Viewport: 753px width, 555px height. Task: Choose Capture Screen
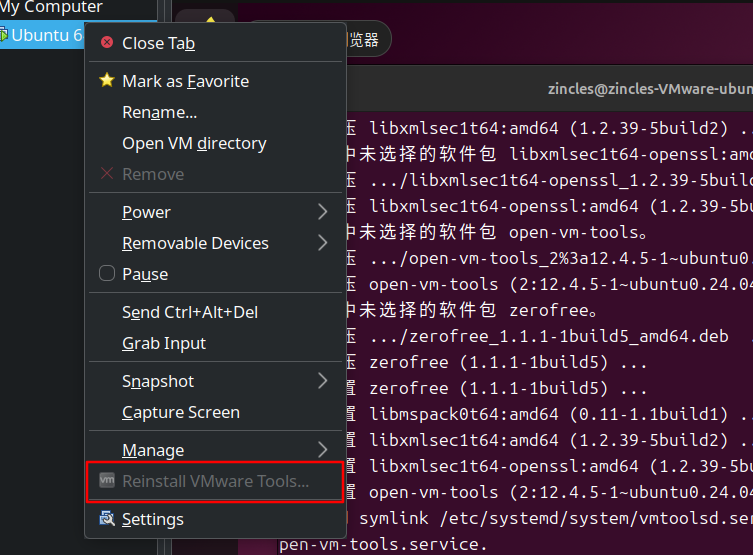215,412
